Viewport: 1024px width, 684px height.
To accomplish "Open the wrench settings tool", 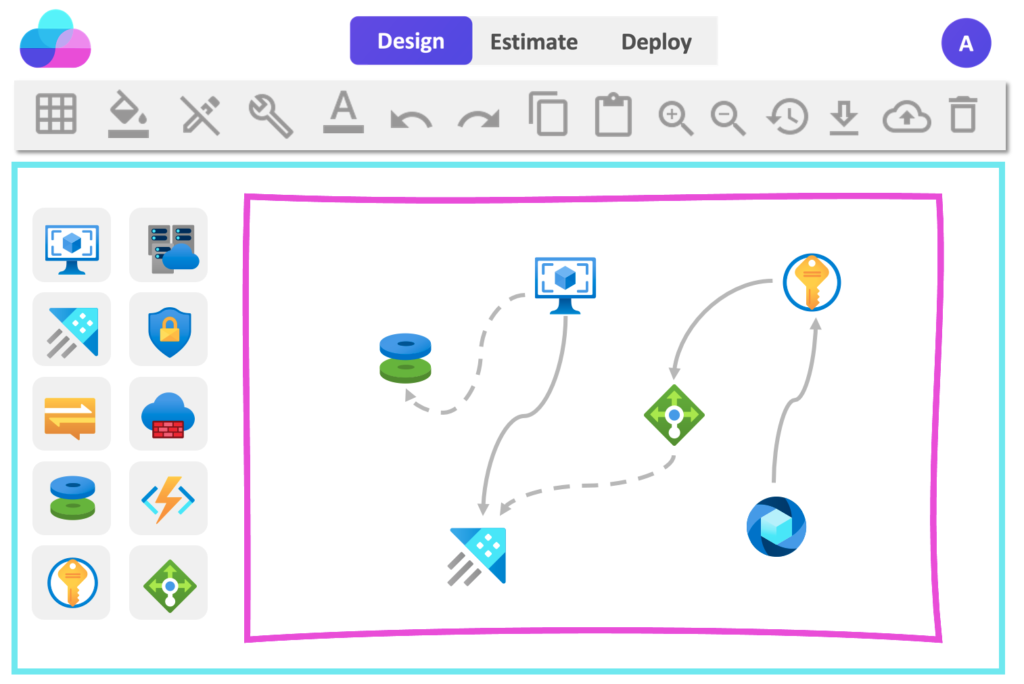I will (271, 116).
